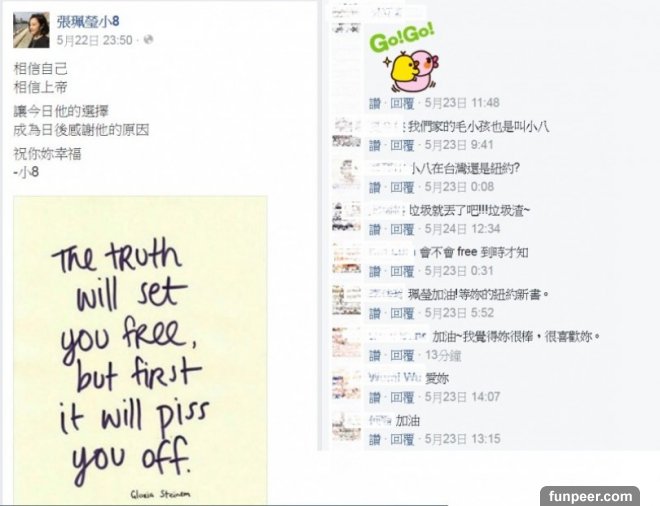The height and width of the screenshot is (506, 660).
Task: Like the comment 珮瑩加油!等妳的紐約新書
Action: [x=375, y=313]
